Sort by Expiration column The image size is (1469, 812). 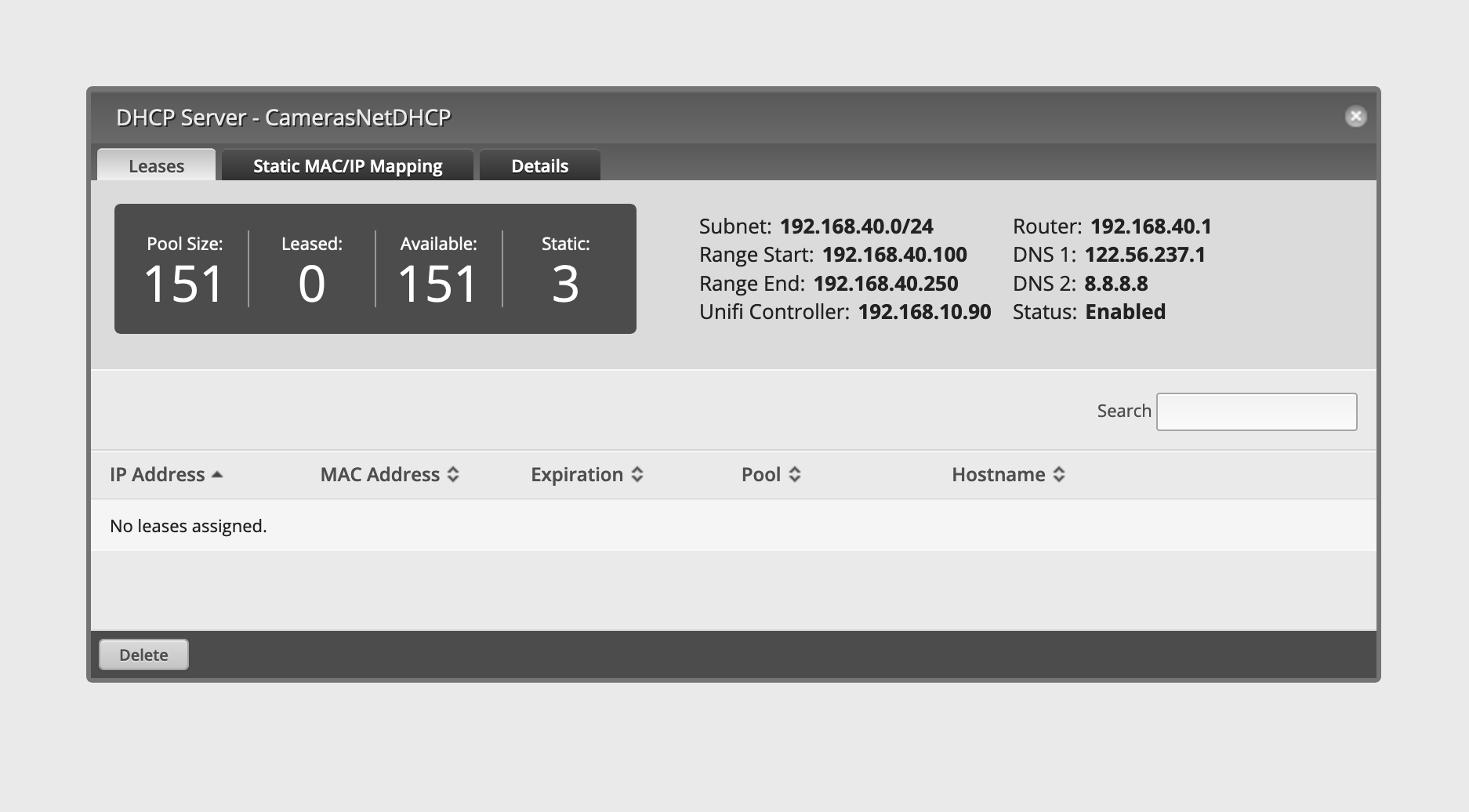tap(586, 474)
